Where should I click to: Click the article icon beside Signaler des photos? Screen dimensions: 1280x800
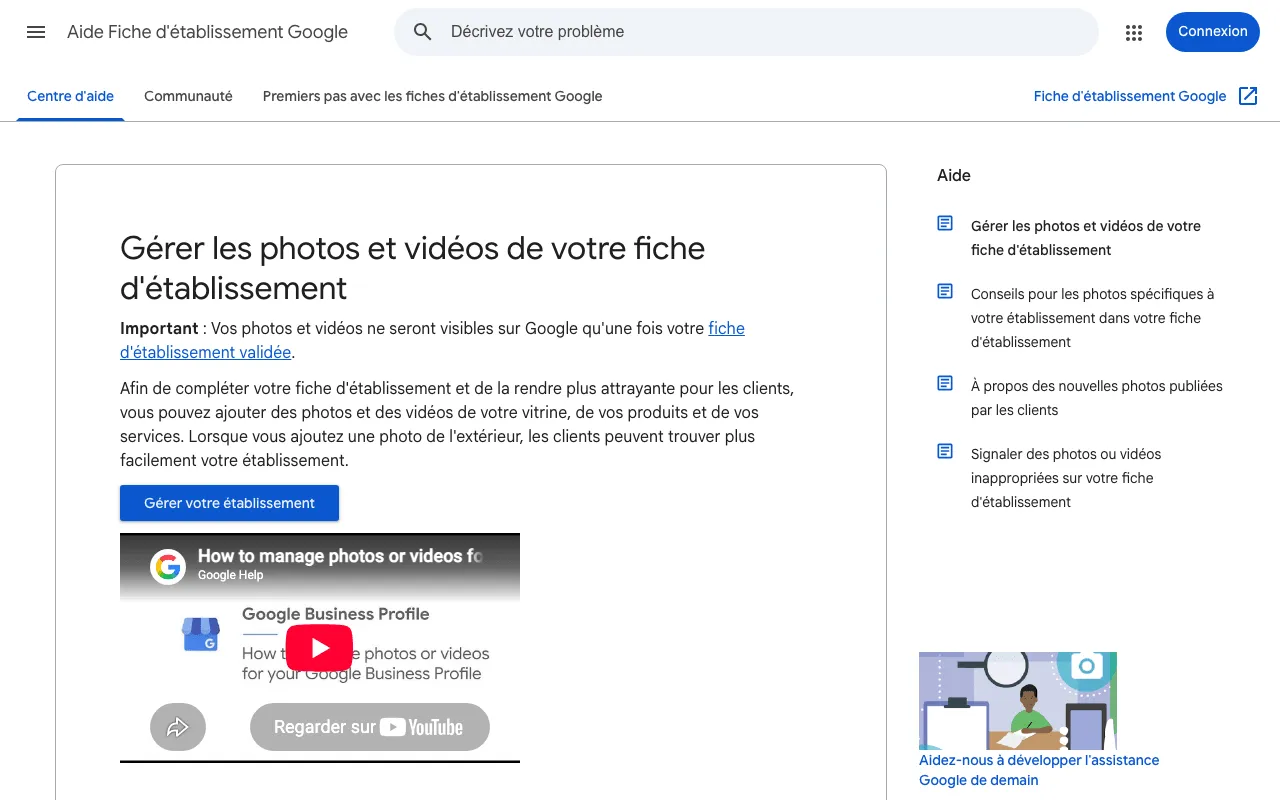point(945,451)
